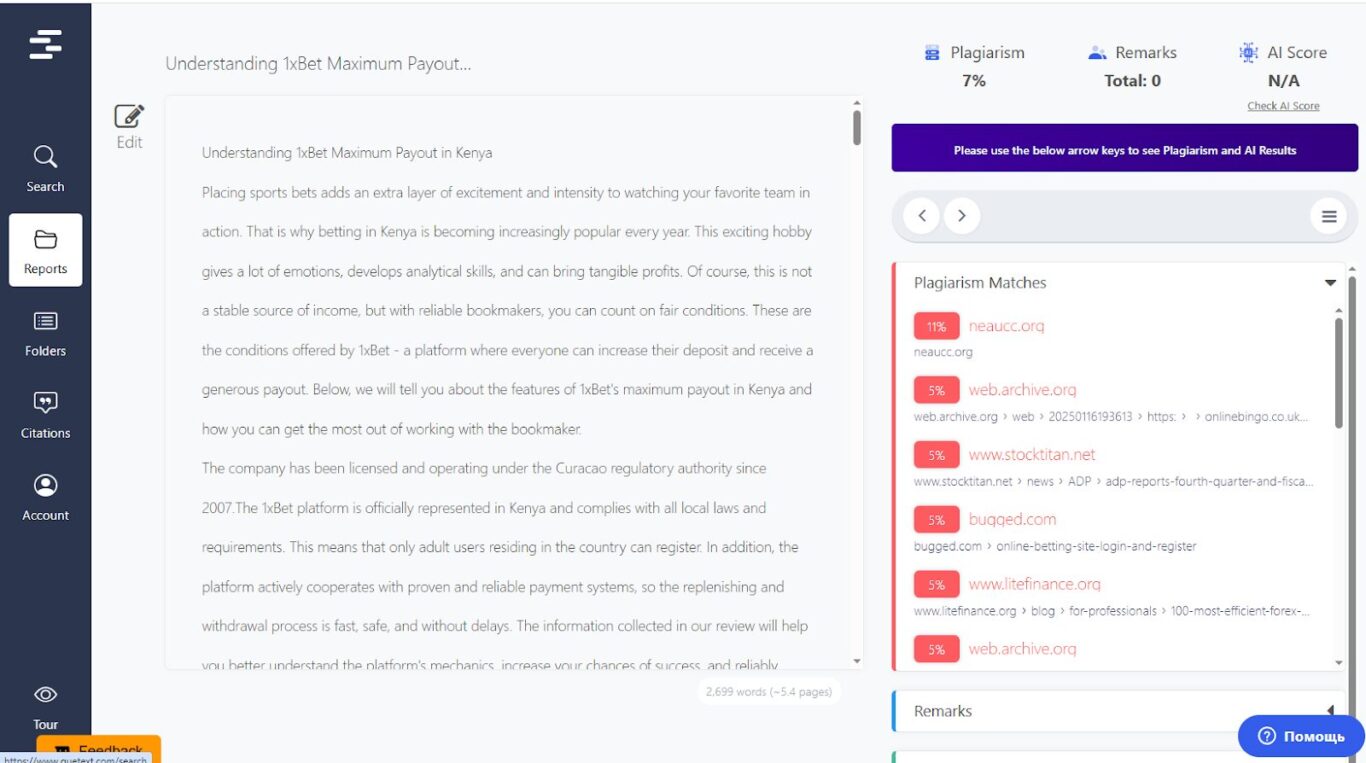This screenshot has width=1366, height=763.
Task: Click the Check AI Score link
Action: (x=1283, y=106)
